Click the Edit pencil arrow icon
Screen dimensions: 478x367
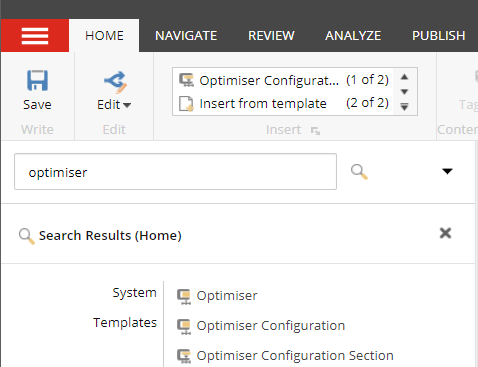coord(115,82)
